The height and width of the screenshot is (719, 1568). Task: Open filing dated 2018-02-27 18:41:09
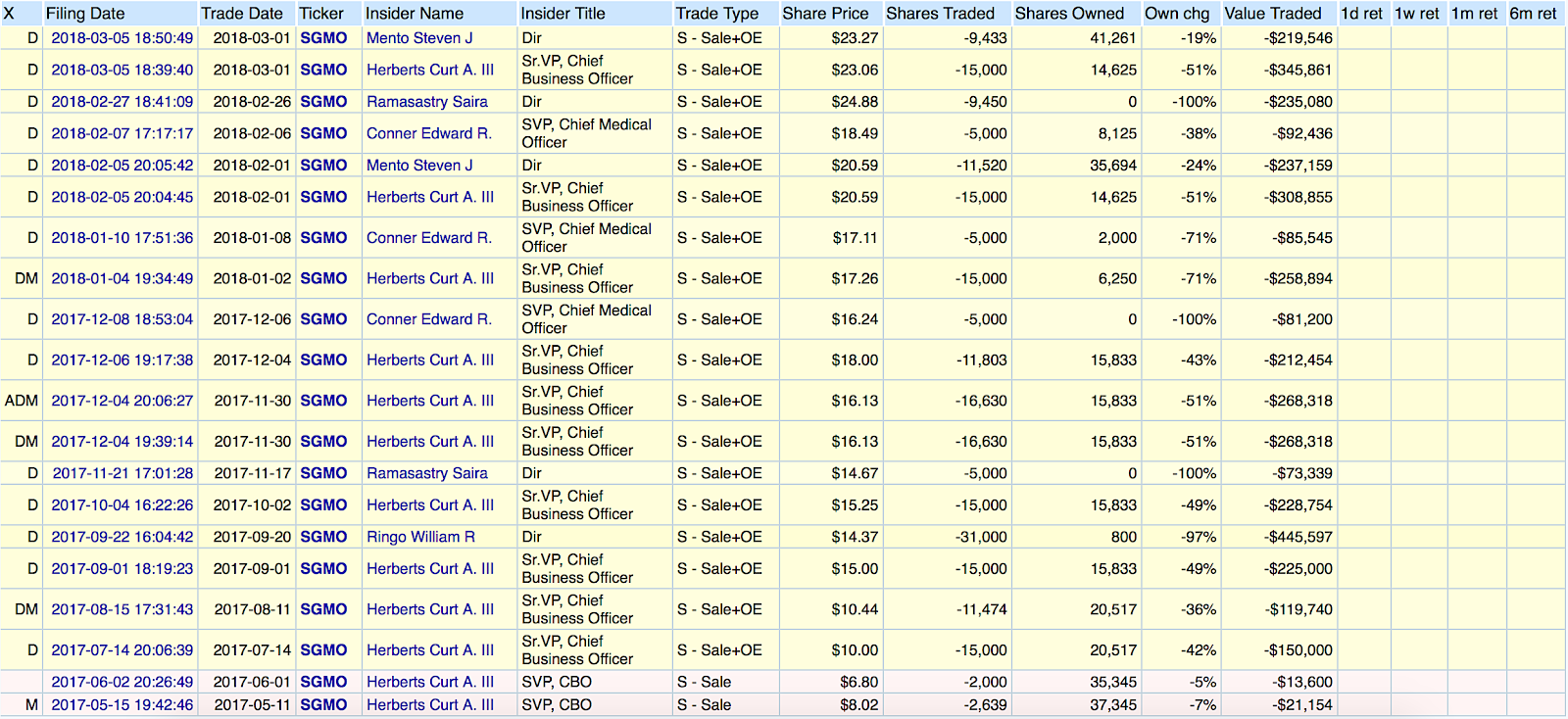point(122,102)
